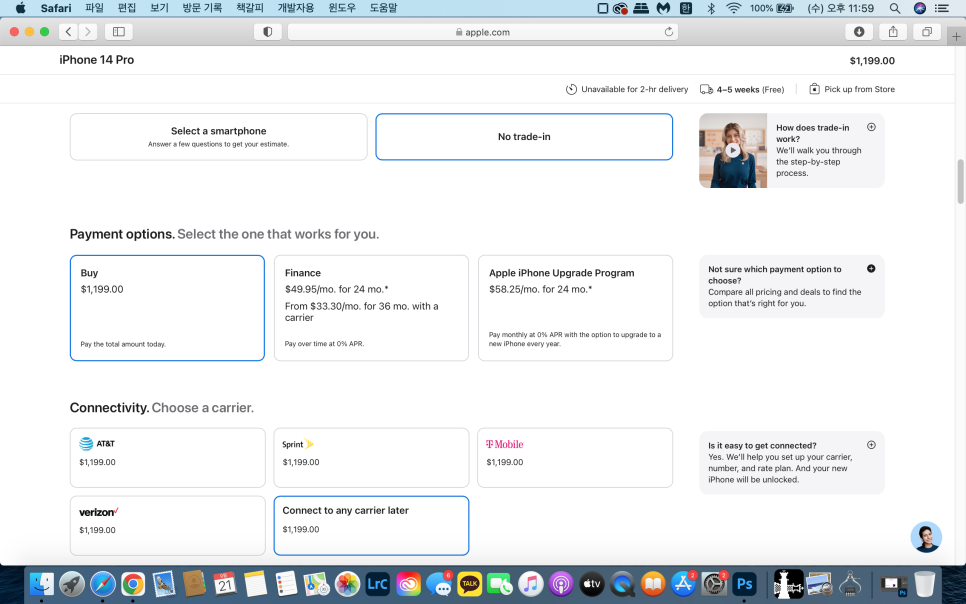
Task: Launch Adobe Creative Cloud from the dock
Action: [x=408, y=584]
